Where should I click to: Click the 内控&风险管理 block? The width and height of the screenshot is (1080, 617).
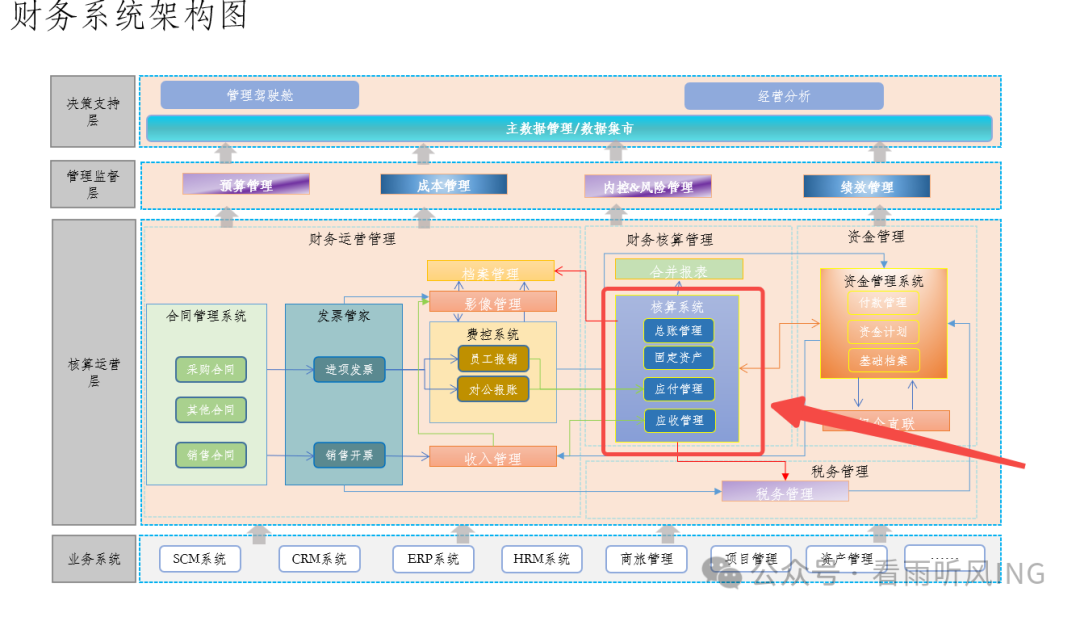647,187
